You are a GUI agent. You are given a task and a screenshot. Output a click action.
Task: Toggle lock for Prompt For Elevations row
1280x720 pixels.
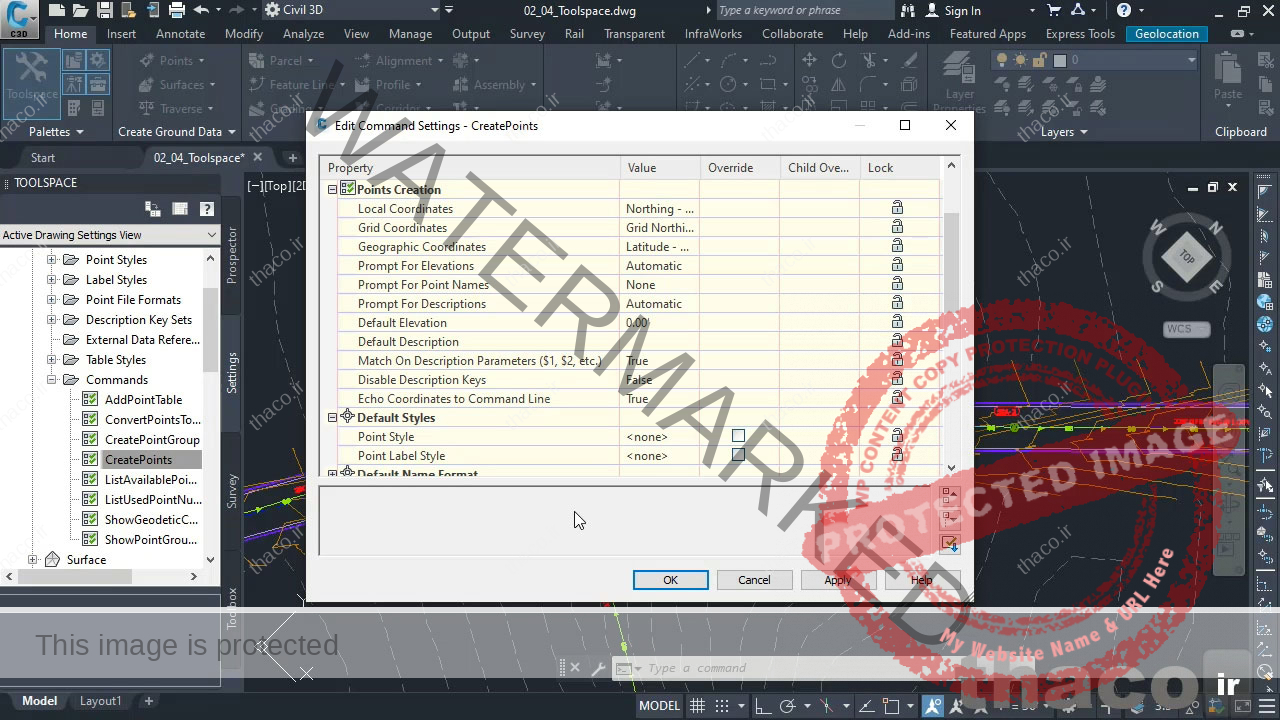coord(897,266)
